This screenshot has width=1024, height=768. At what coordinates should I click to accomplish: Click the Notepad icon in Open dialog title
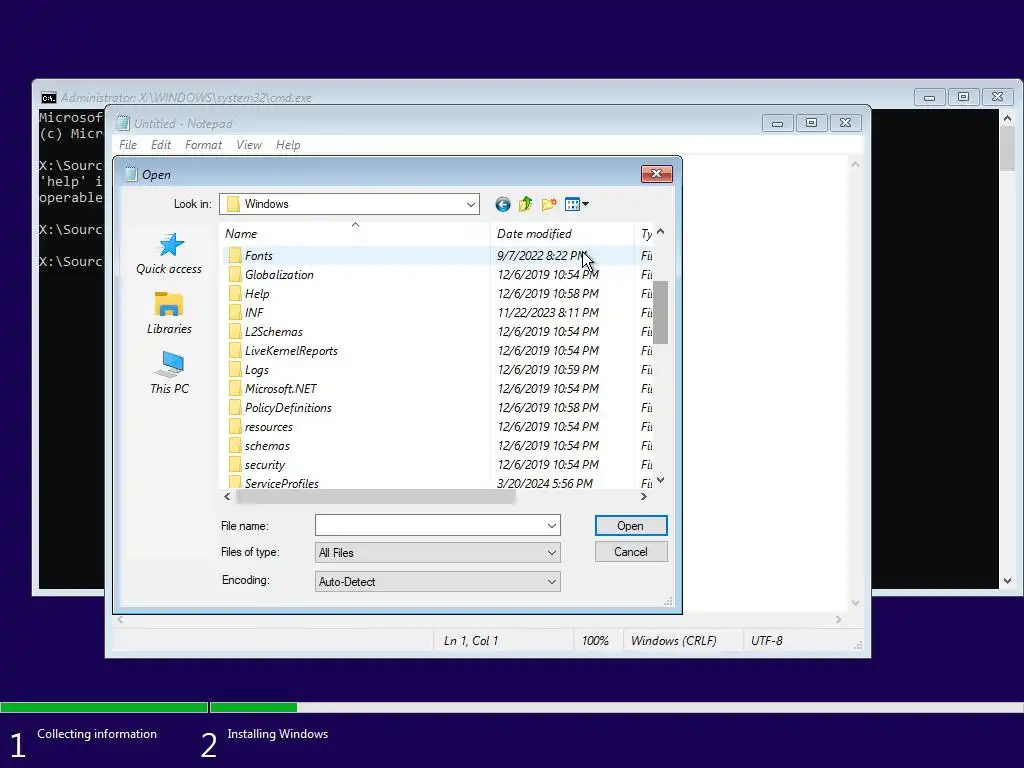click(x=131, y=174)
